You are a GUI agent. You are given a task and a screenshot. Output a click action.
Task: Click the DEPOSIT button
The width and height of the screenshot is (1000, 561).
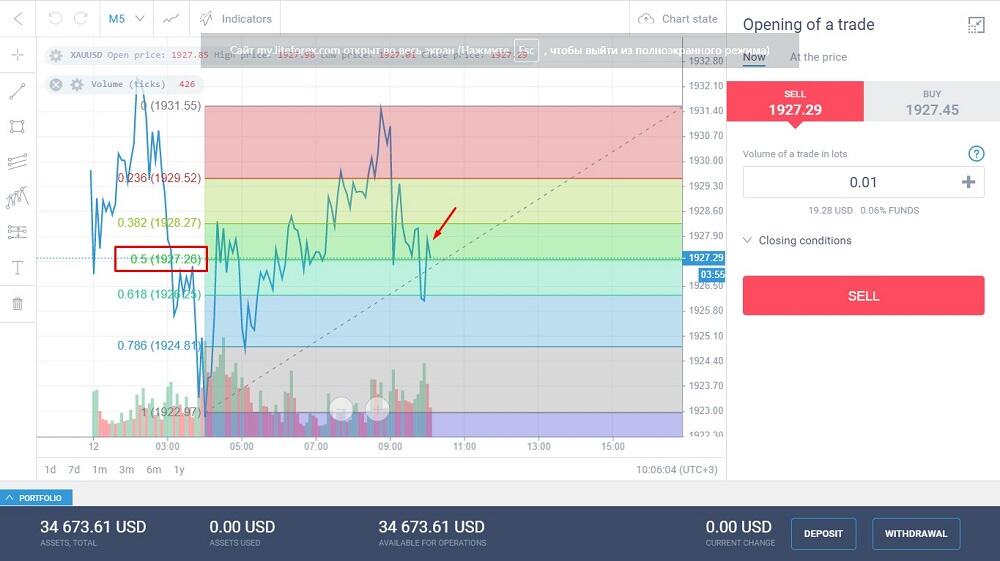(823, 534)
